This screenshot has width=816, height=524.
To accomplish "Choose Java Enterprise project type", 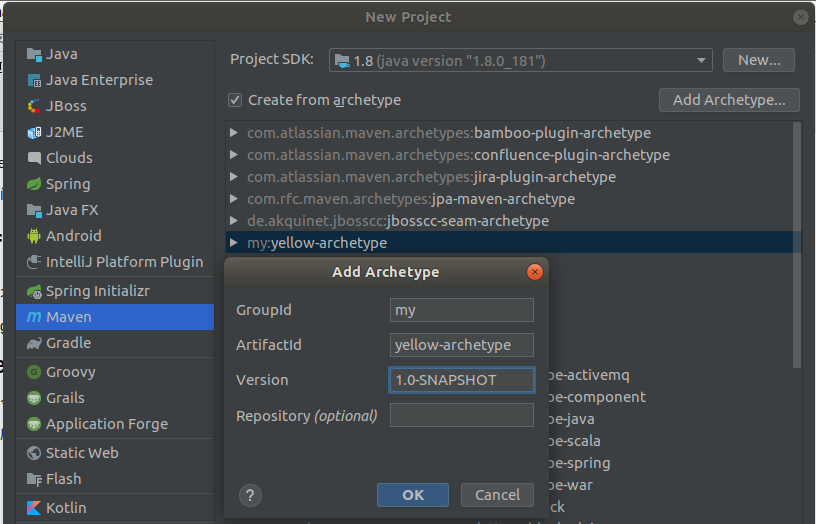I will point(99,80).
